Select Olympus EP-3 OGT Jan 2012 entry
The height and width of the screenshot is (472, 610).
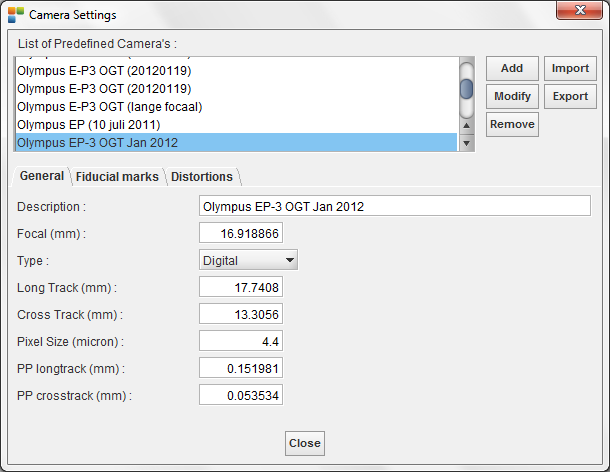click(x=236, y=142)
